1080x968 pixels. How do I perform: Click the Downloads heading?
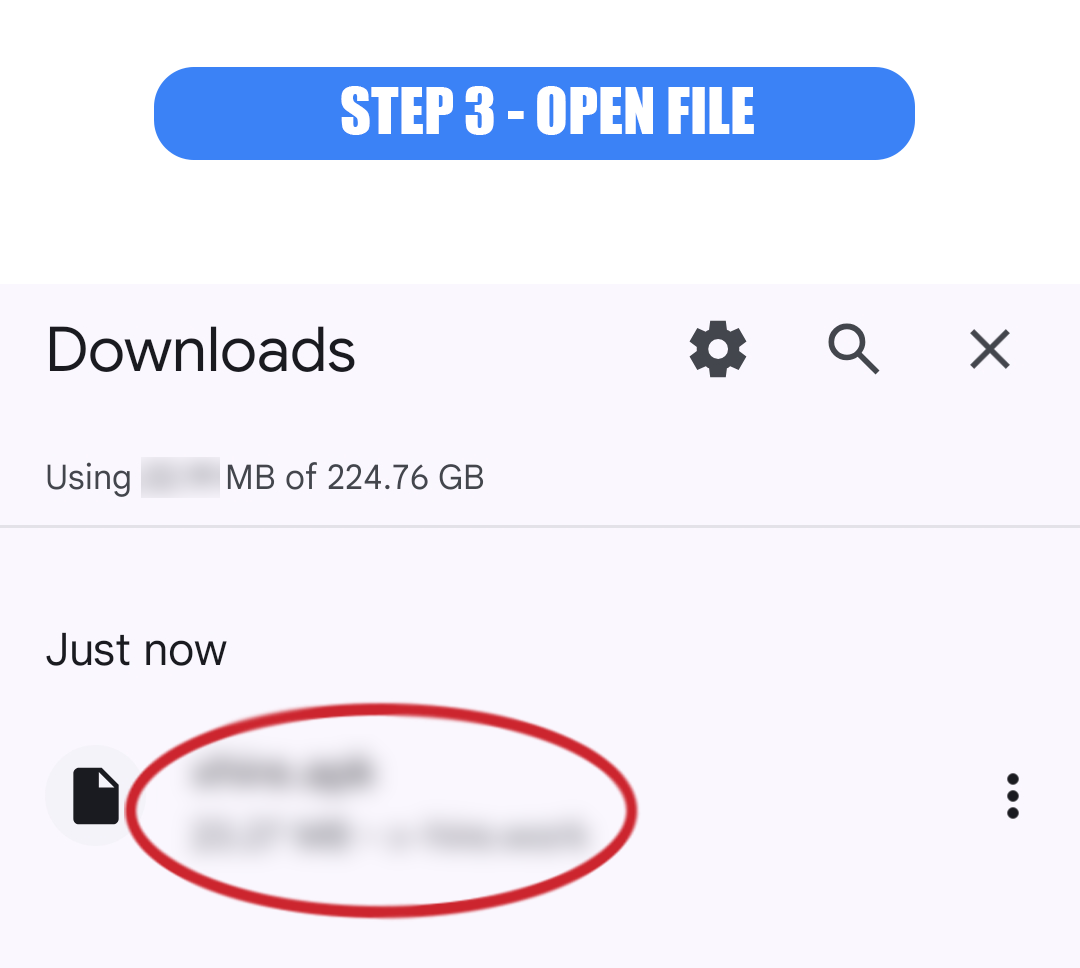pos(200,350)
